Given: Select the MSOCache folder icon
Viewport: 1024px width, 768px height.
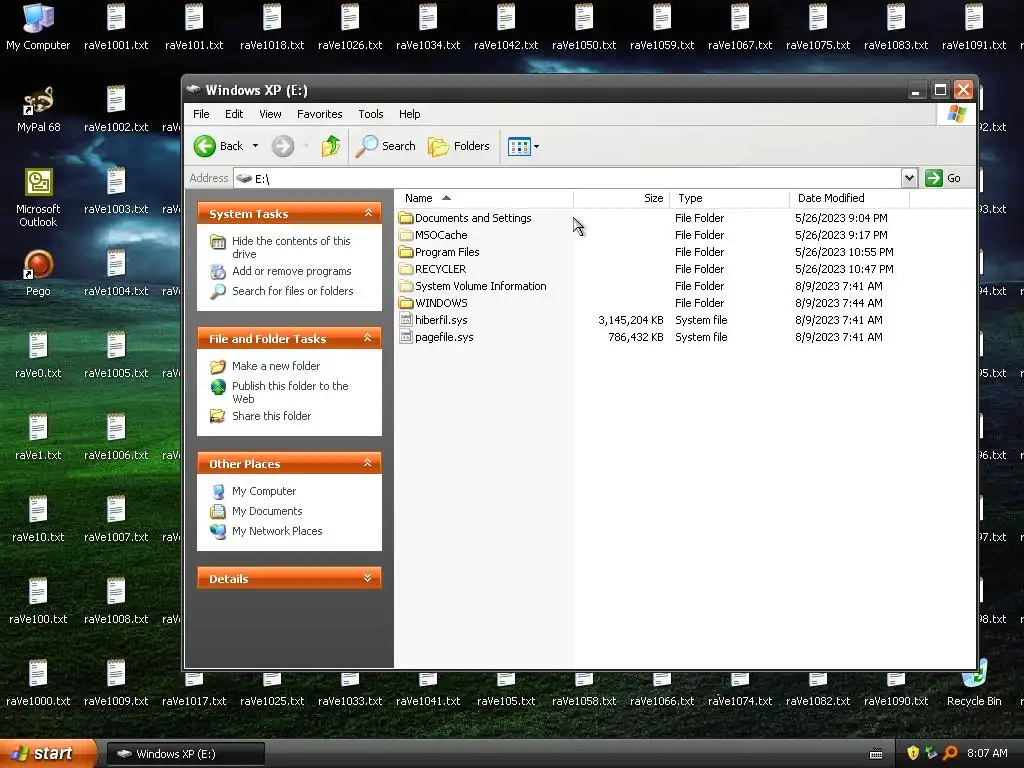Looking at the screenshot, I should tap(406, 235).
